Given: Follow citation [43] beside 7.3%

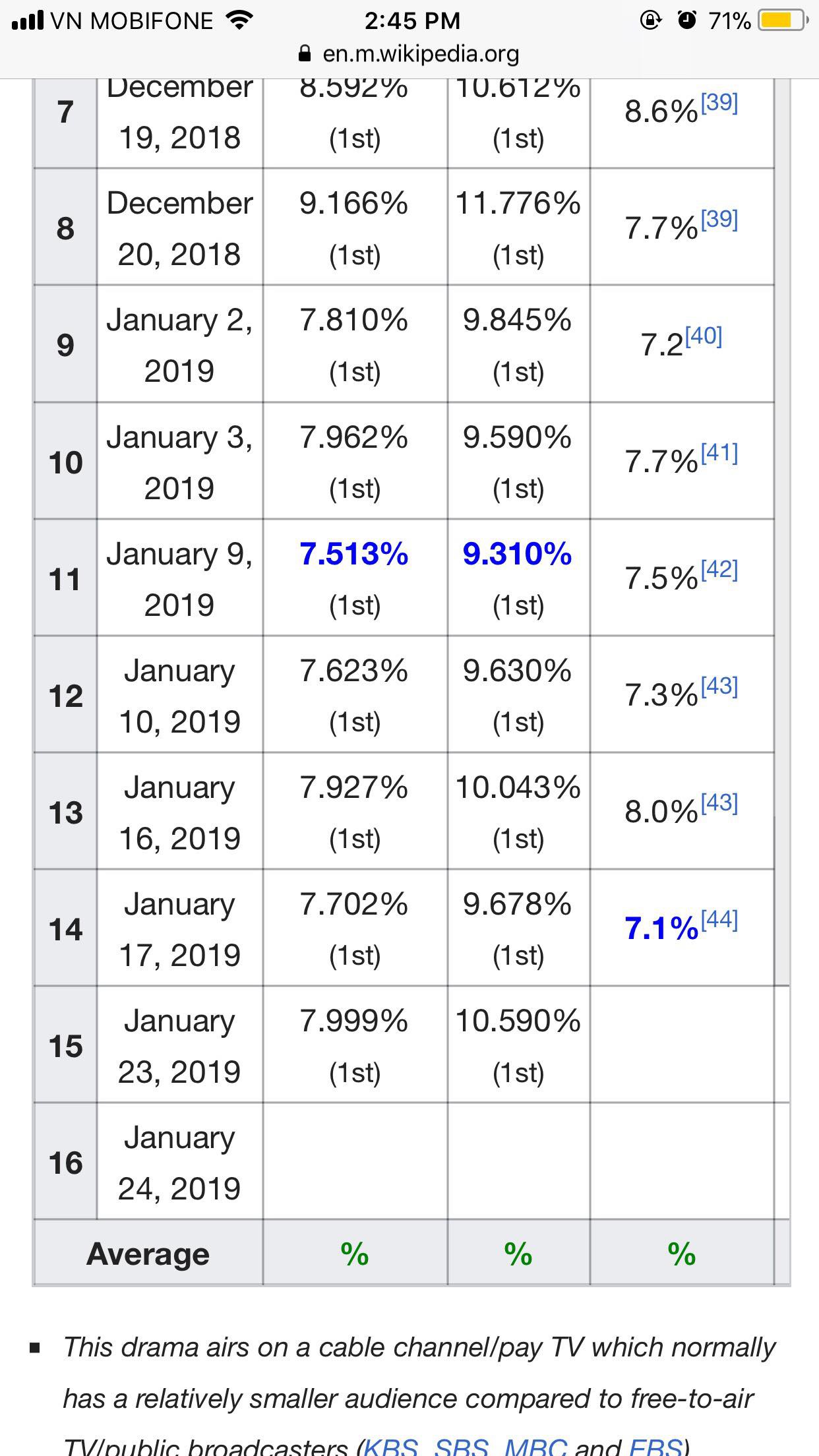Looking at the screenshot, I should (719, 686).
